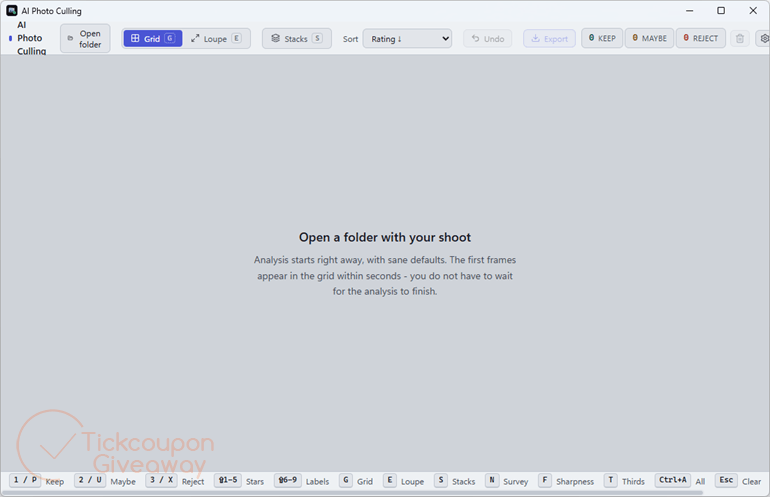Click the 3 / X Reject shortcut hint
Image resolution: width=770 pixels, height=497 pixels.
(175, 481)
